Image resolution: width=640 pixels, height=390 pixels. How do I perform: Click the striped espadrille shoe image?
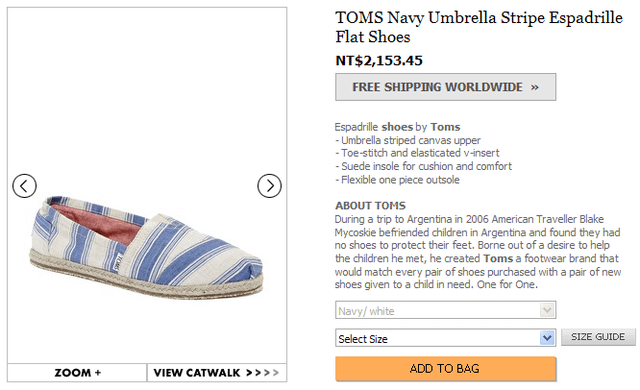(x=147, y=247)
